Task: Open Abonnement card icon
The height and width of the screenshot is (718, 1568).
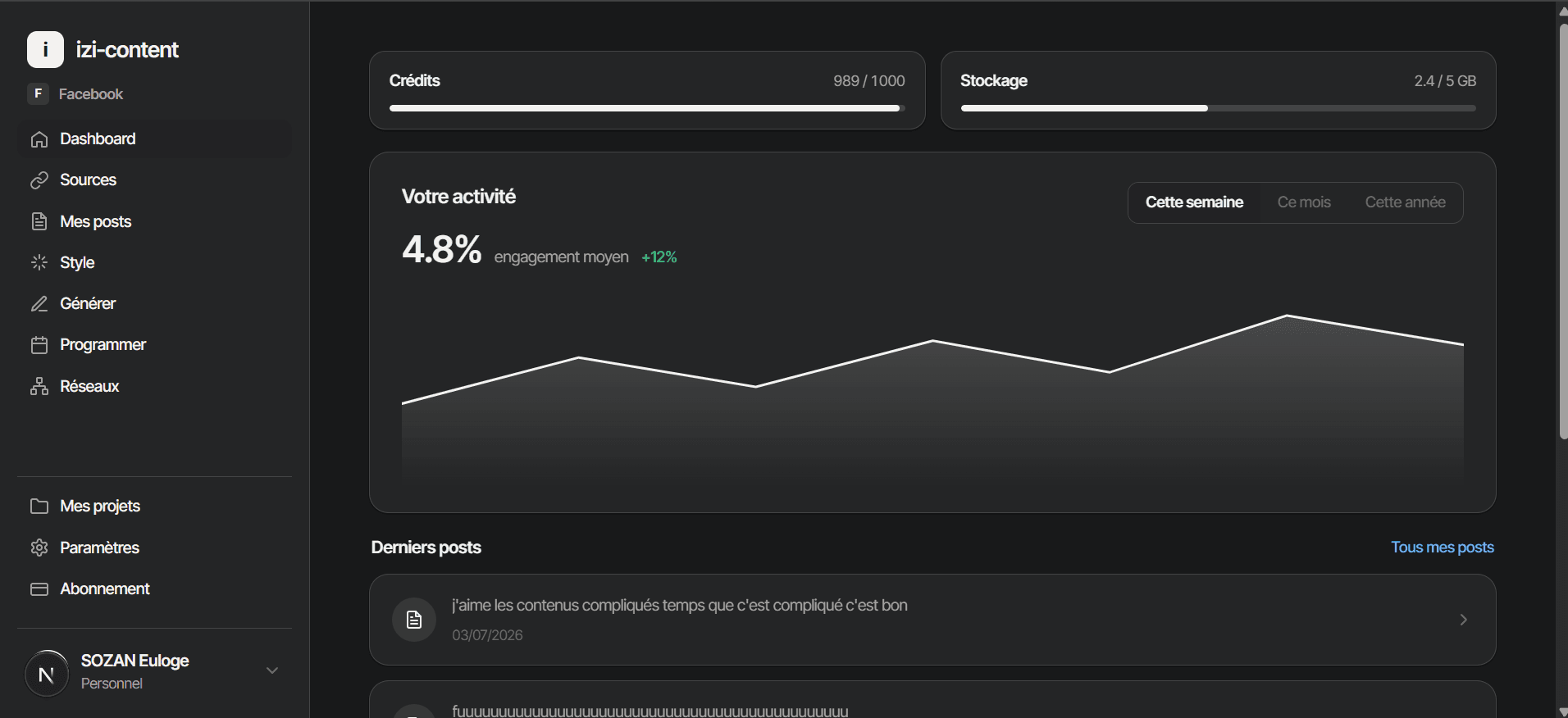Action: point(39,589)
